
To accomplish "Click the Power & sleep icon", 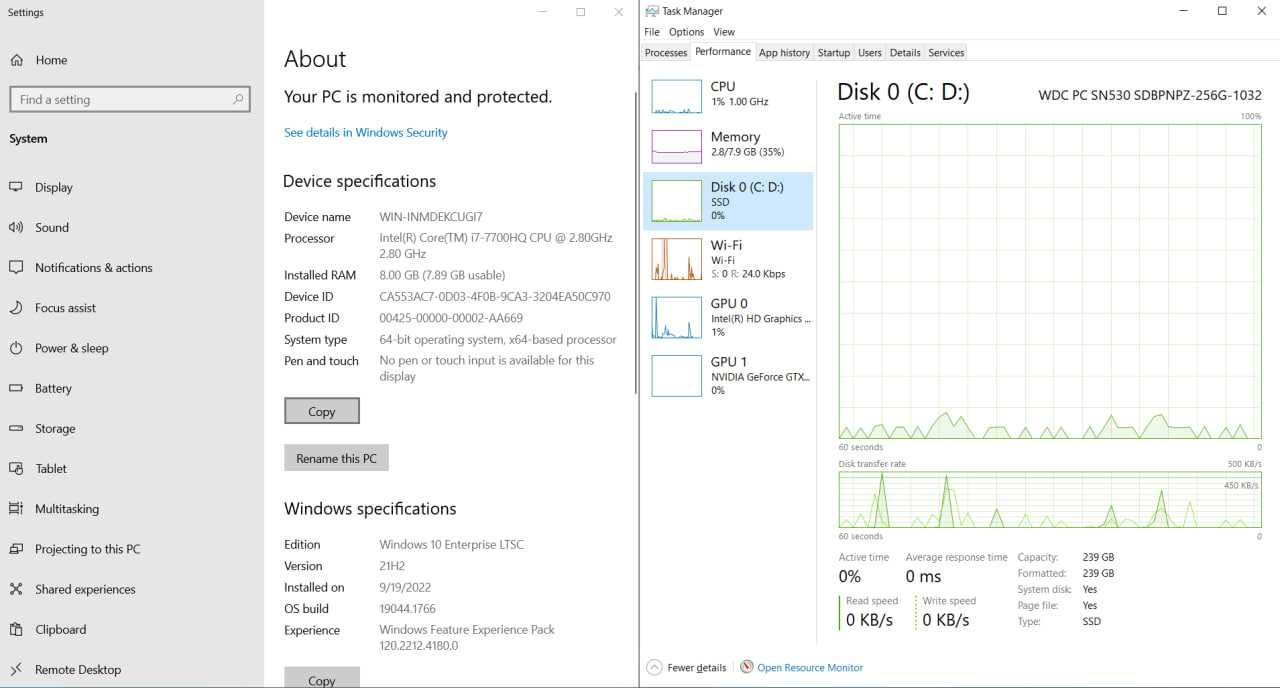I will pos(16,348).
